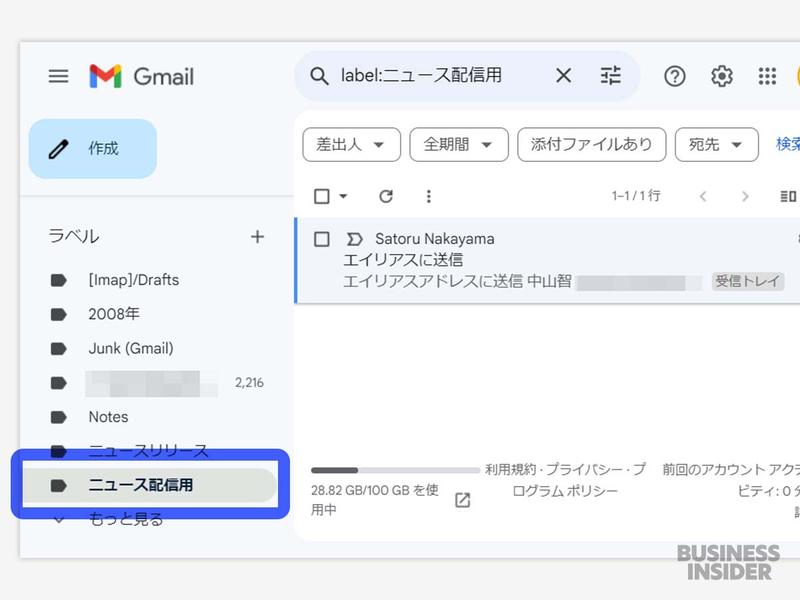Go to the previous page arrow
Screen dimensions: 800x600
tap(703, 196)
